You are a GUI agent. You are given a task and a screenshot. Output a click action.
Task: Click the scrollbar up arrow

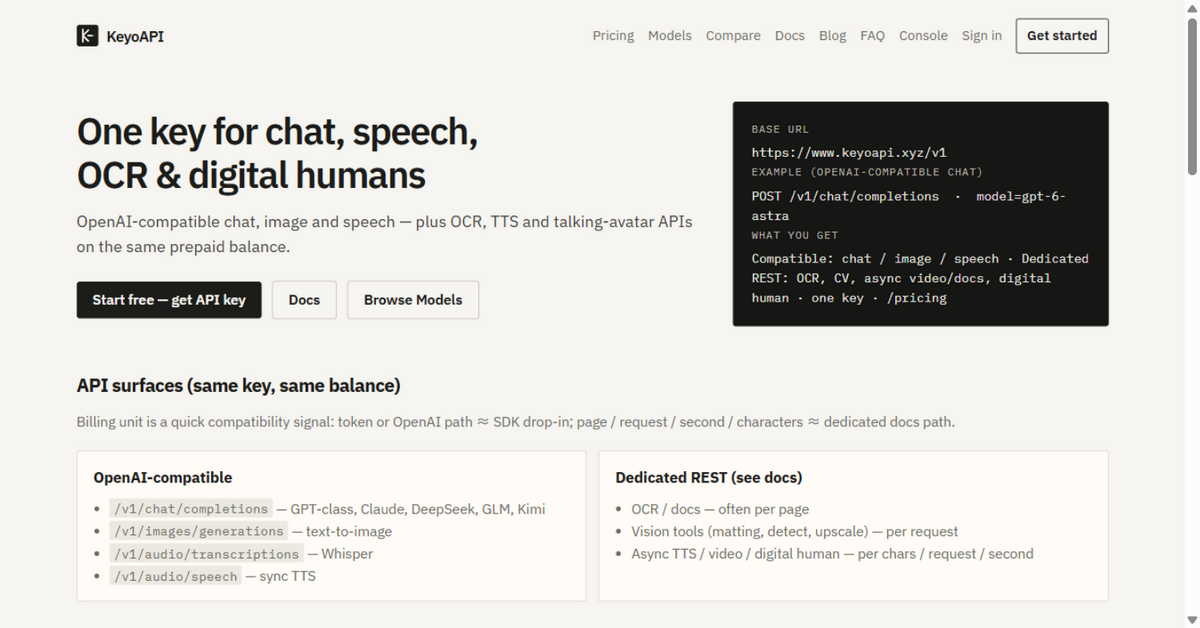[x=1192, y=8]
